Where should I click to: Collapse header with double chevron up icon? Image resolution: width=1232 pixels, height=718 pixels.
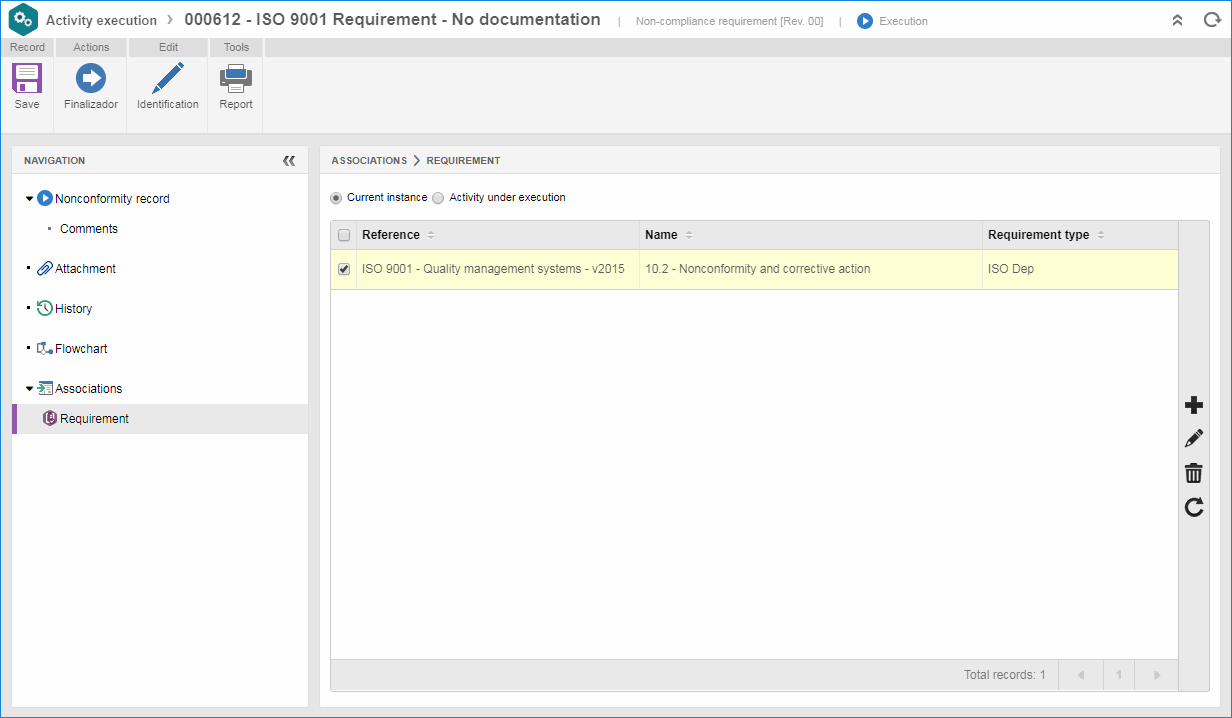tap(1178, 20)
